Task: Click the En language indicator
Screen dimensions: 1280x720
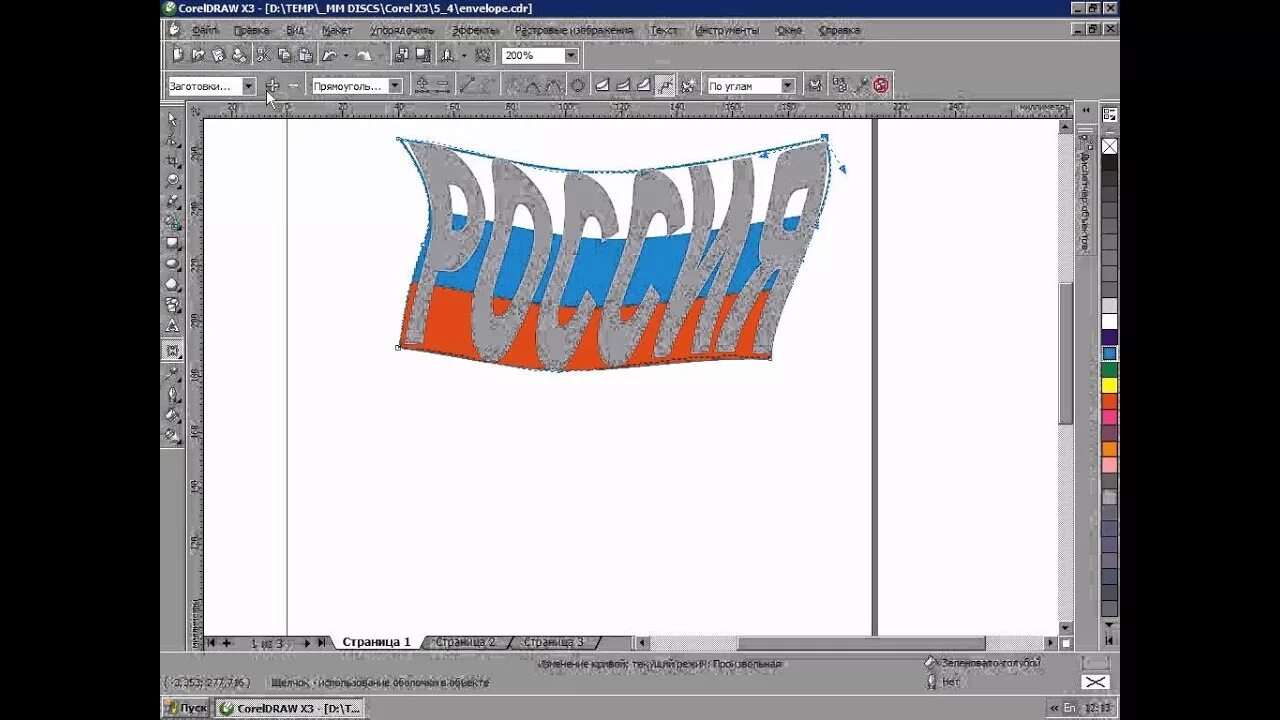Action: click(1069, 708)
